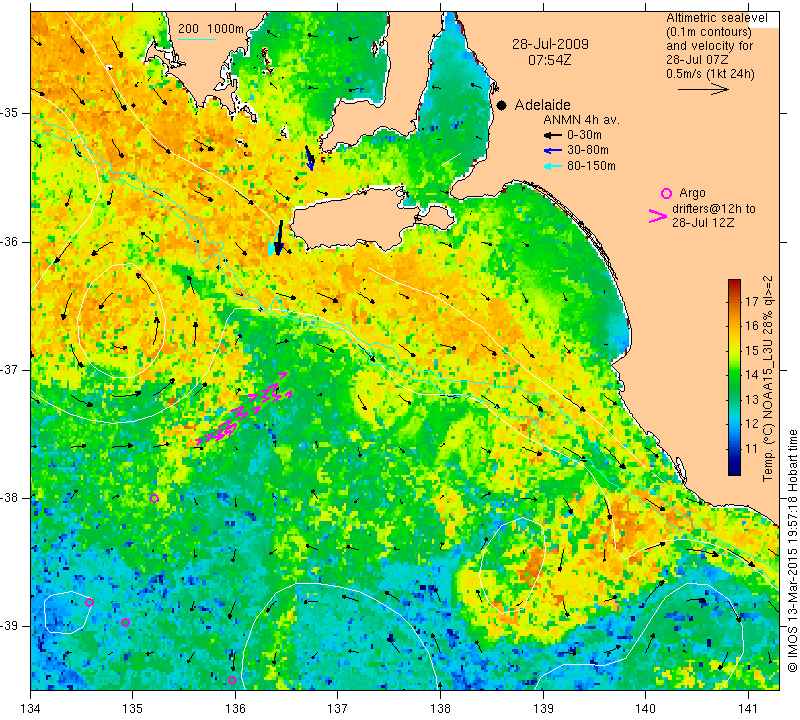Click the 11 tick on temperature scale
Screen dimensions: 800x720
point(752,449)
